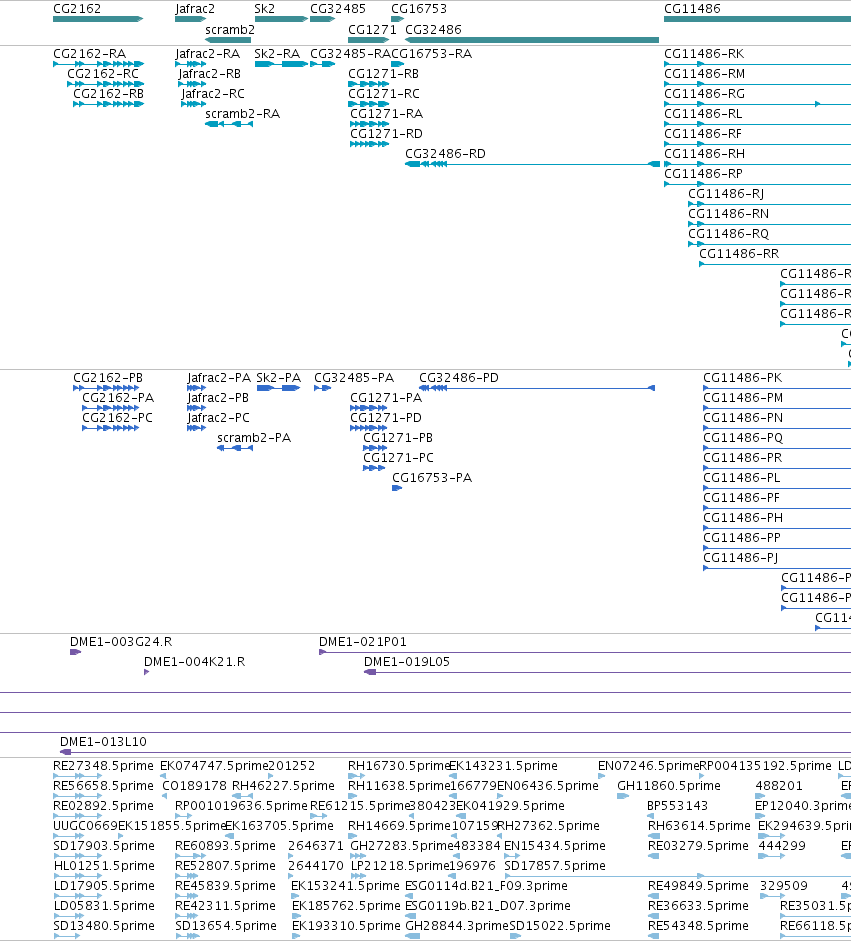The image size is (851, 941).
Task: Select protein Jafrac2-PA
Action: point(196,388)
